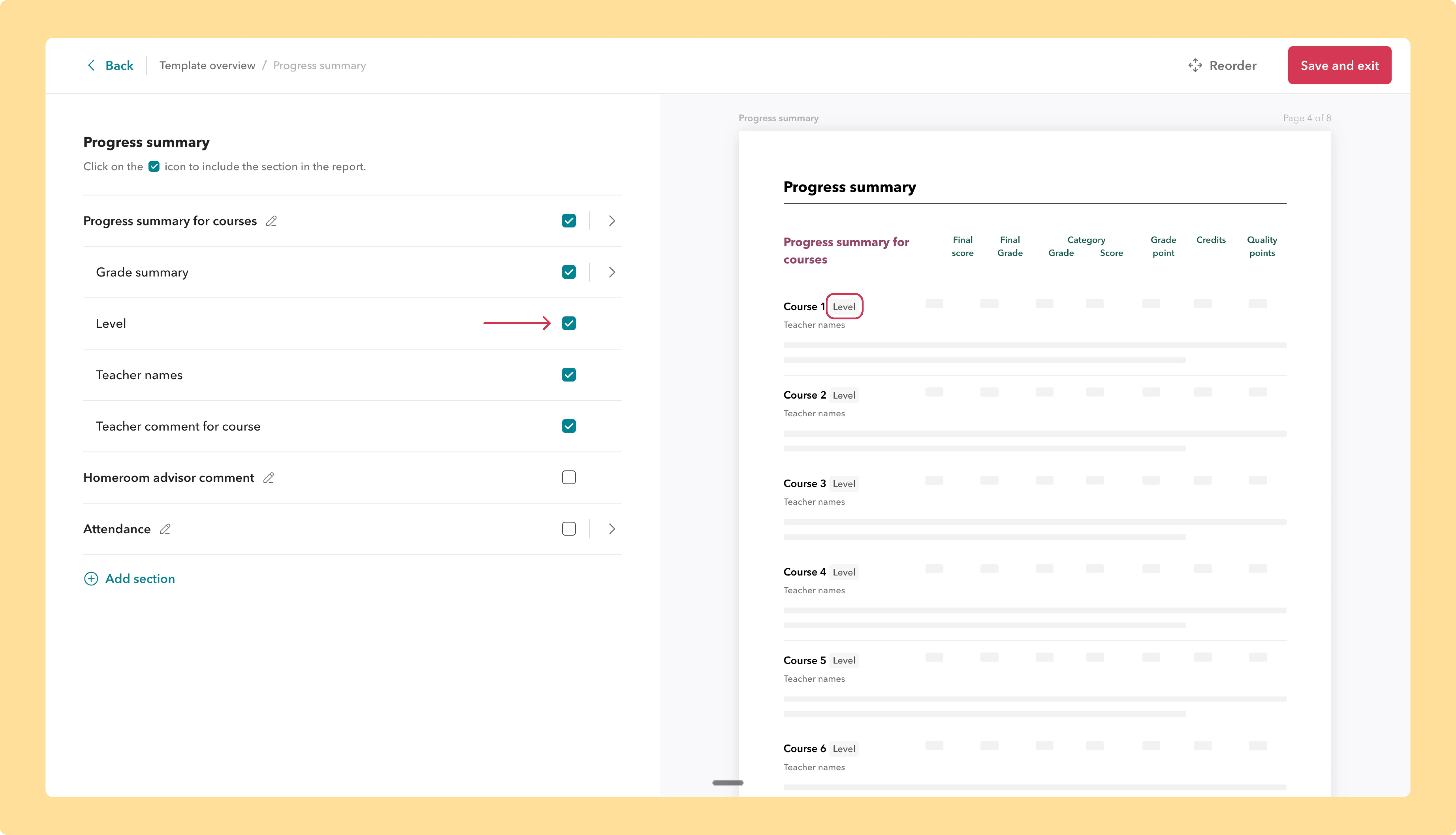Uncheck the Level checkbox
Screen dimensions: 1456x835
tap(569, 323)
